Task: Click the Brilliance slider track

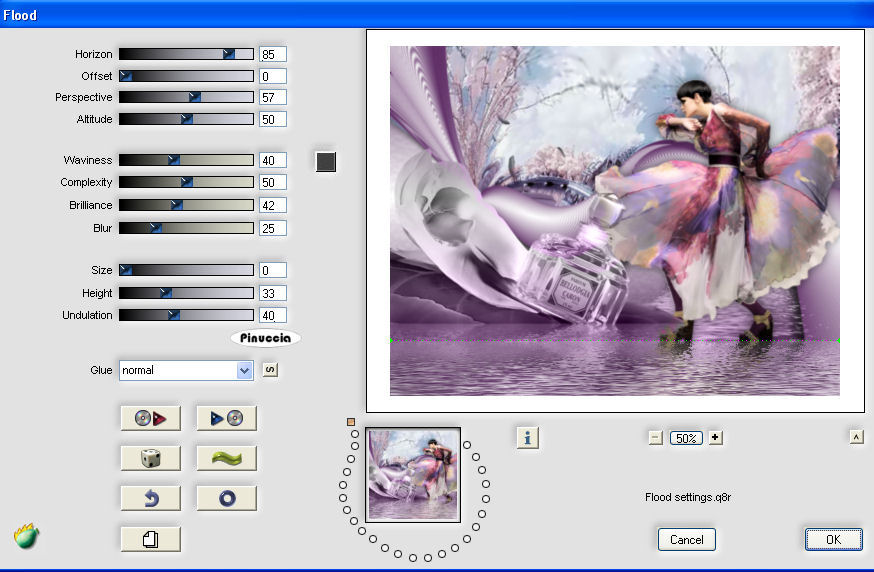Action: click(x=186, y=205)
